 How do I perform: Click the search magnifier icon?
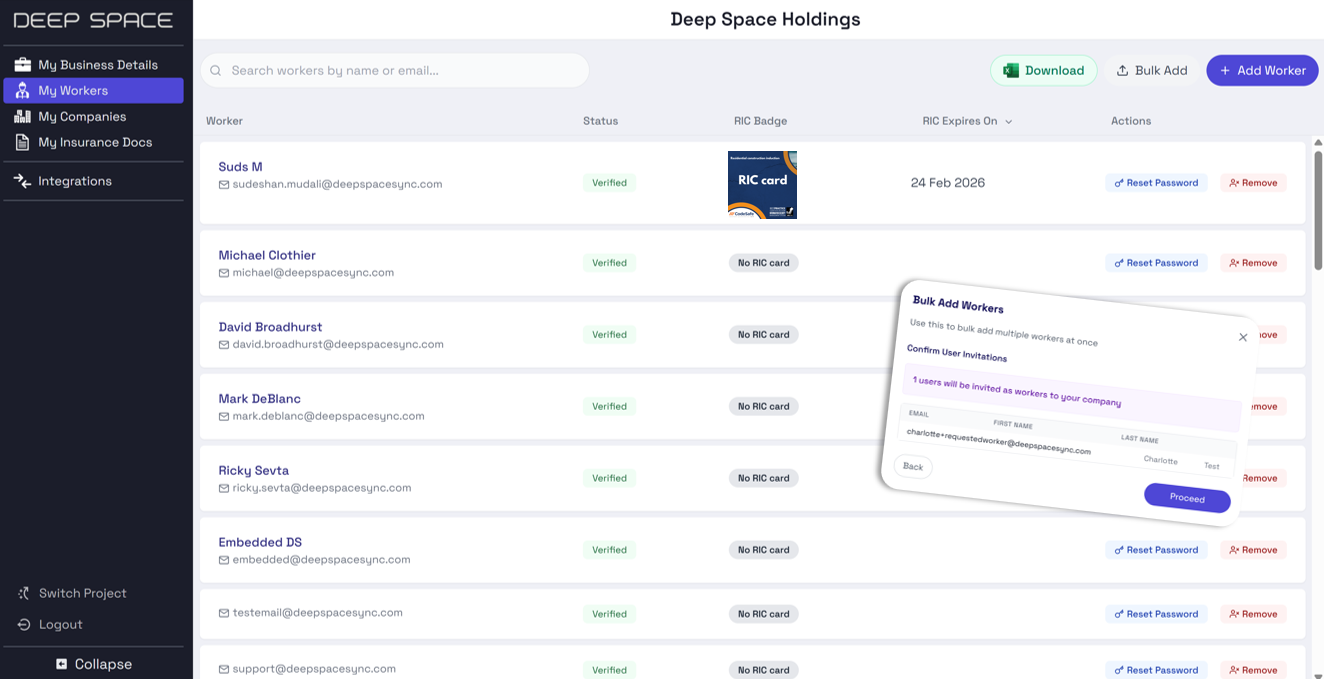tap(216, 71)
